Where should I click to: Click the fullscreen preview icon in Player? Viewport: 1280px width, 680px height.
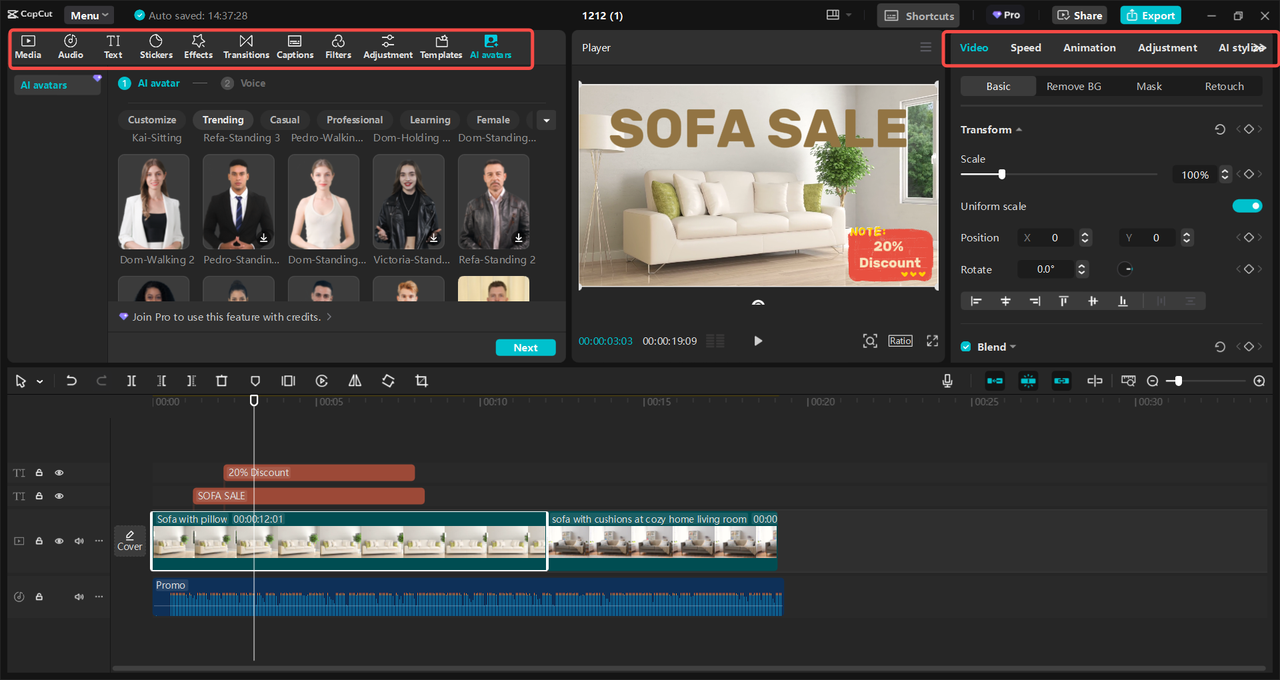932,341
